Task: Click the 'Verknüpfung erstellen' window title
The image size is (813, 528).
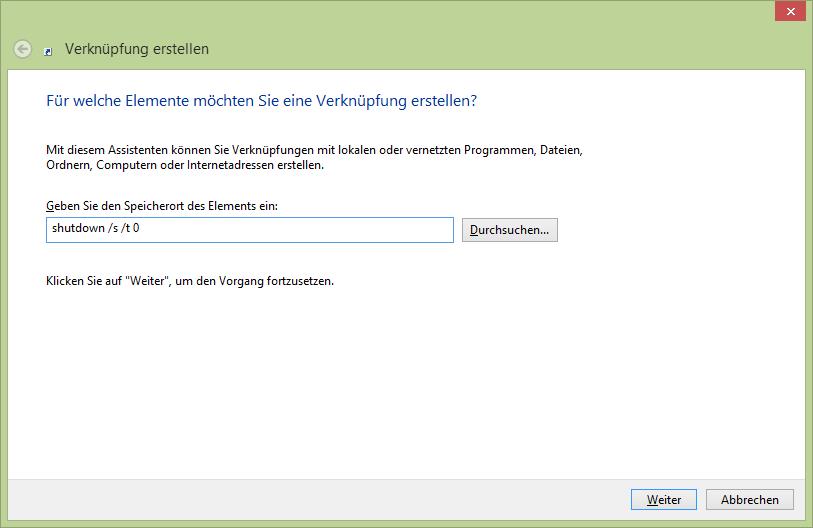Action: pos(137,49)
